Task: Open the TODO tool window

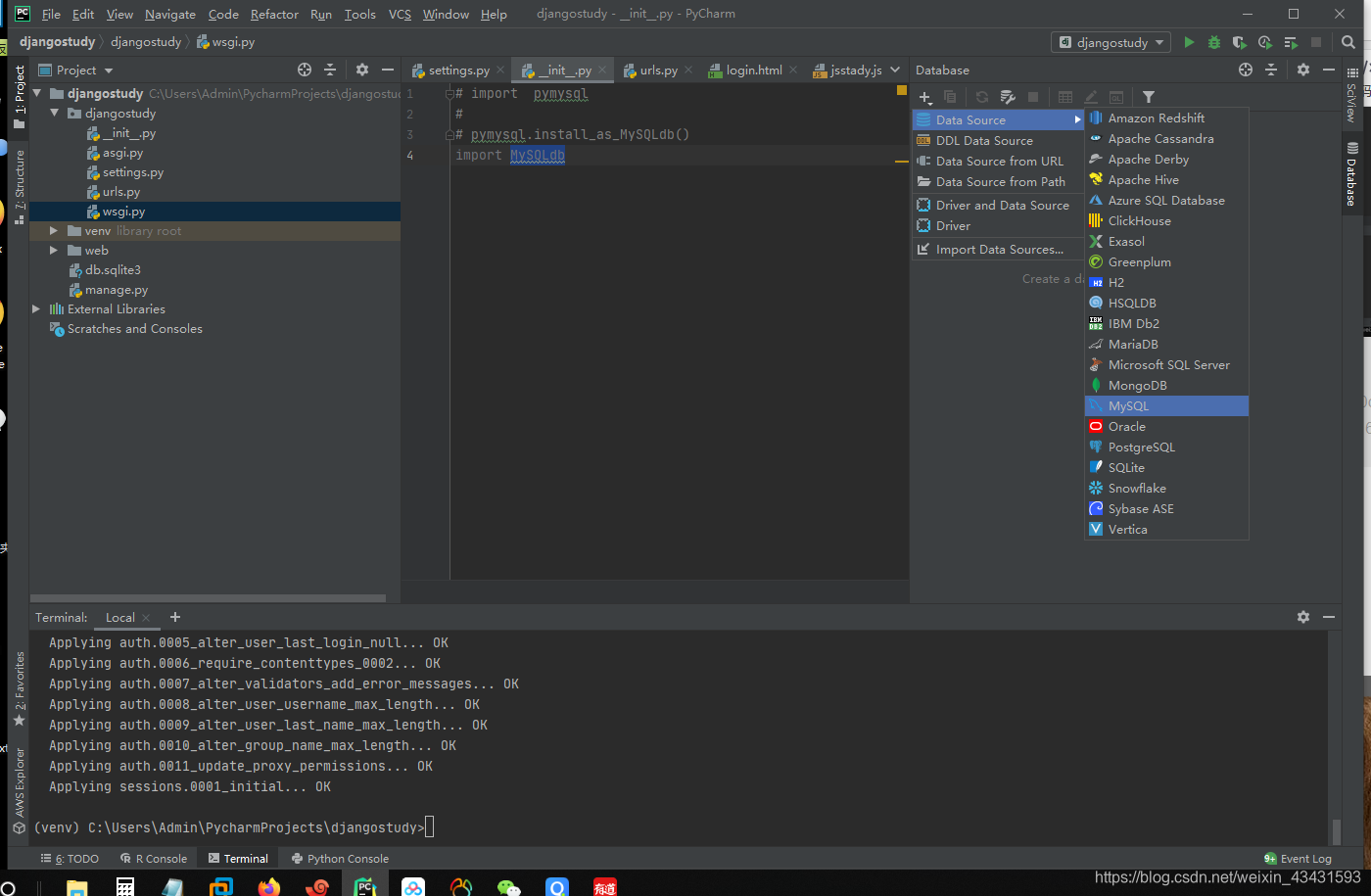Action: coord(70,859)
